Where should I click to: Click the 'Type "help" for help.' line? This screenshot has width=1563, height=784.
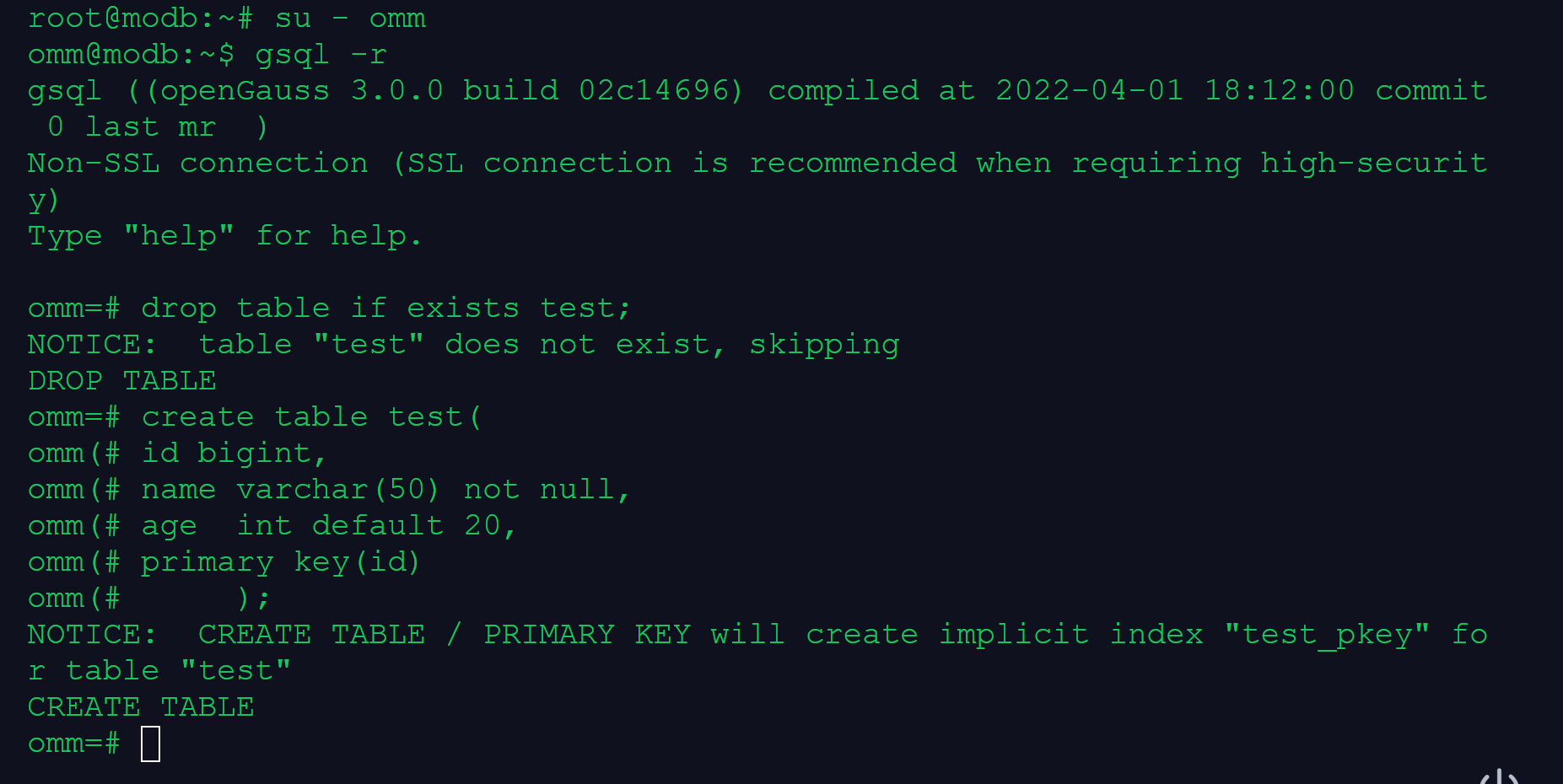[x=224, y=236]
